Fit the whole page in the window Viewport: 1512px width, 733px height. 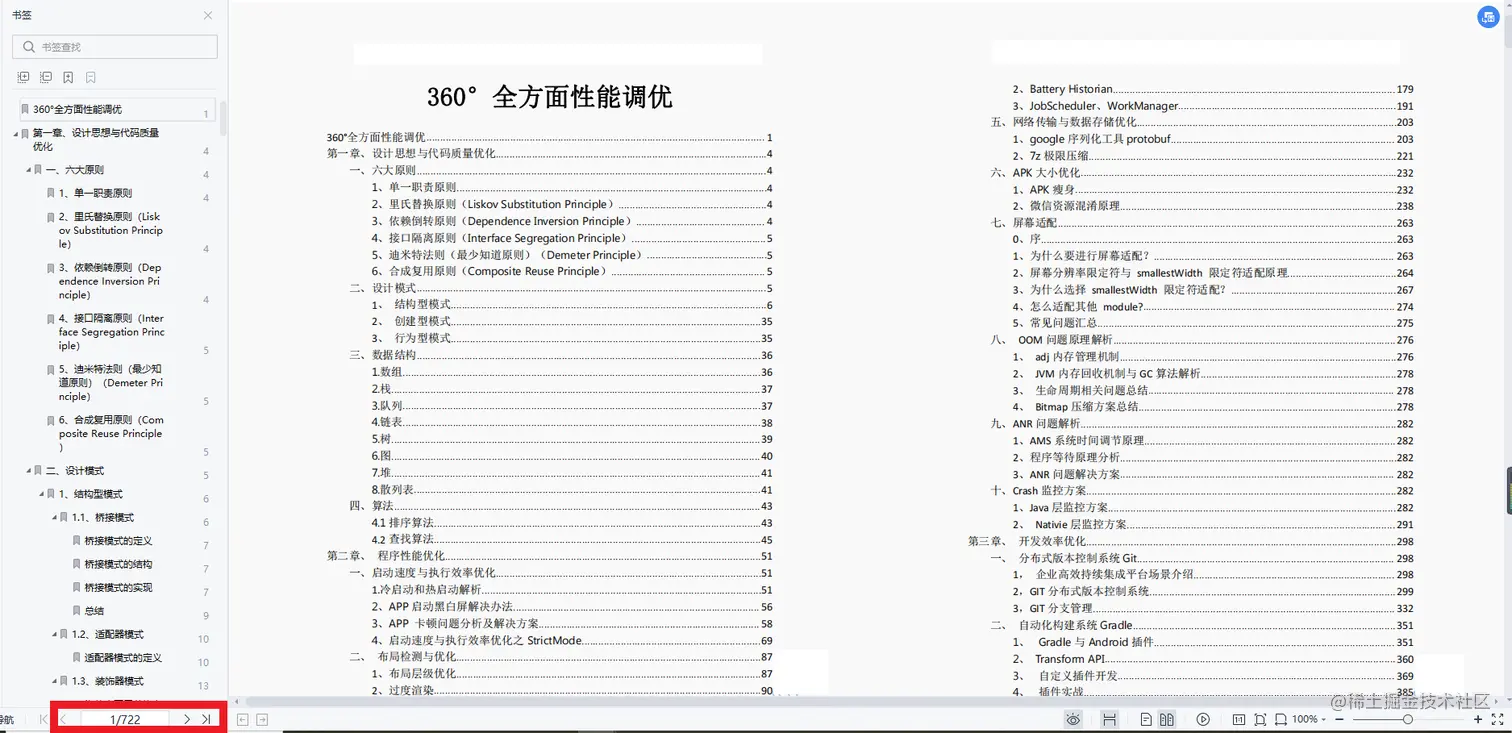(1259, 719)
